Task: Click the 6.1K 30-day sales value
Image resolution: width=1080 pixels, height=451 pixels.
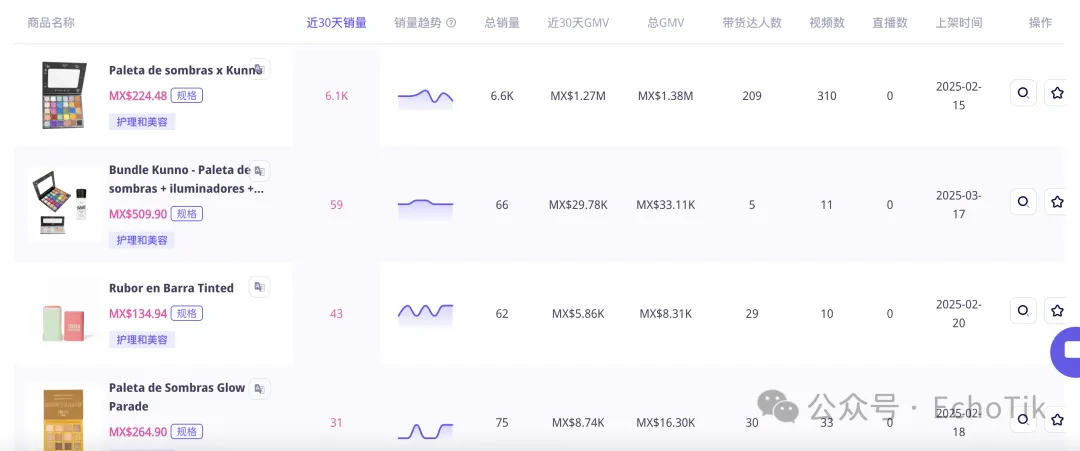Action: point(336,96)
